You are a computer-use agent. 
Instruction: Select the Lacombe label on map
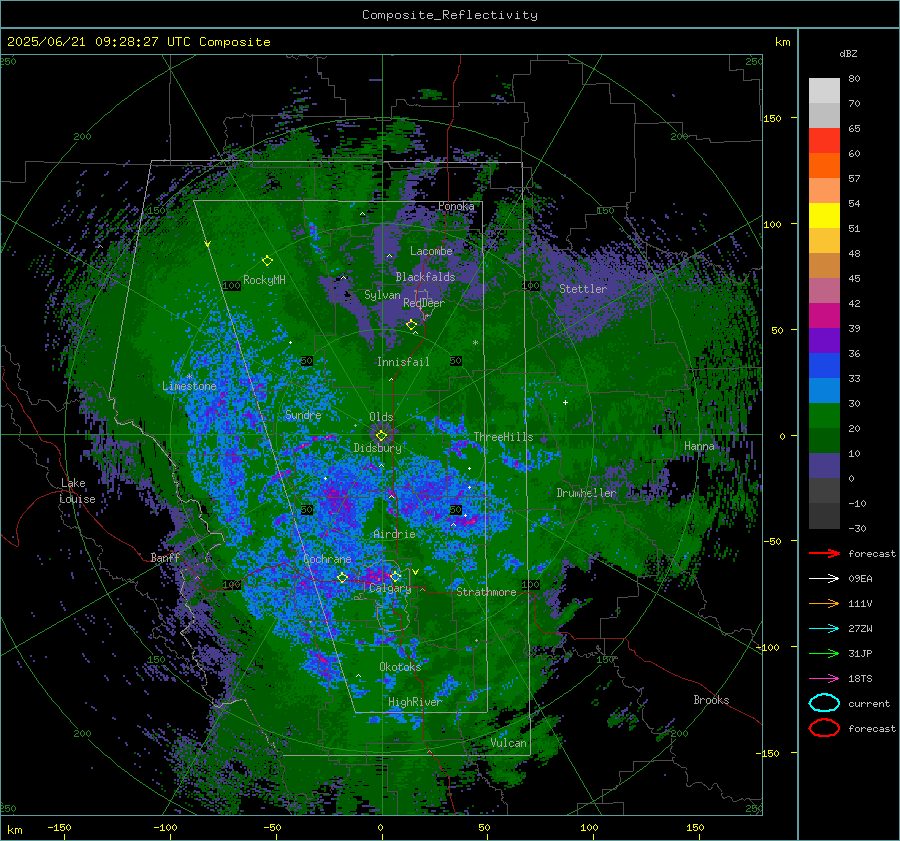point(431,251)
